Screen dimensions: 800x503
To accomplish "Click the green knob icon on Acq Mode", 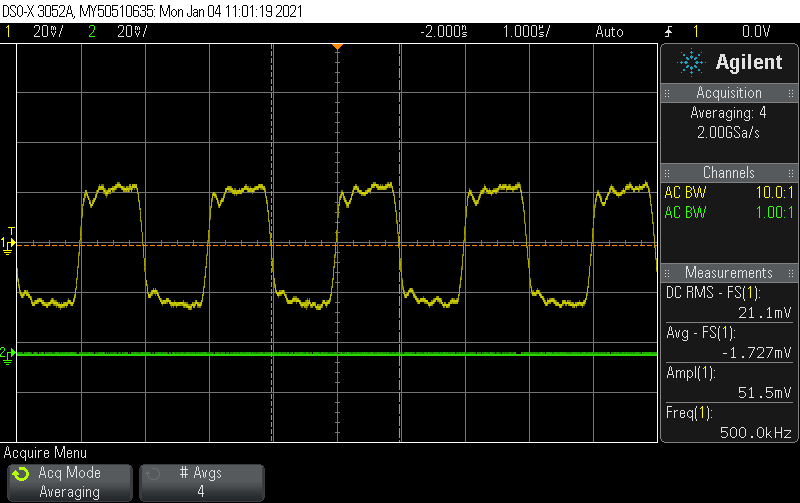I will pyautogui.click(x=21, y=473).
